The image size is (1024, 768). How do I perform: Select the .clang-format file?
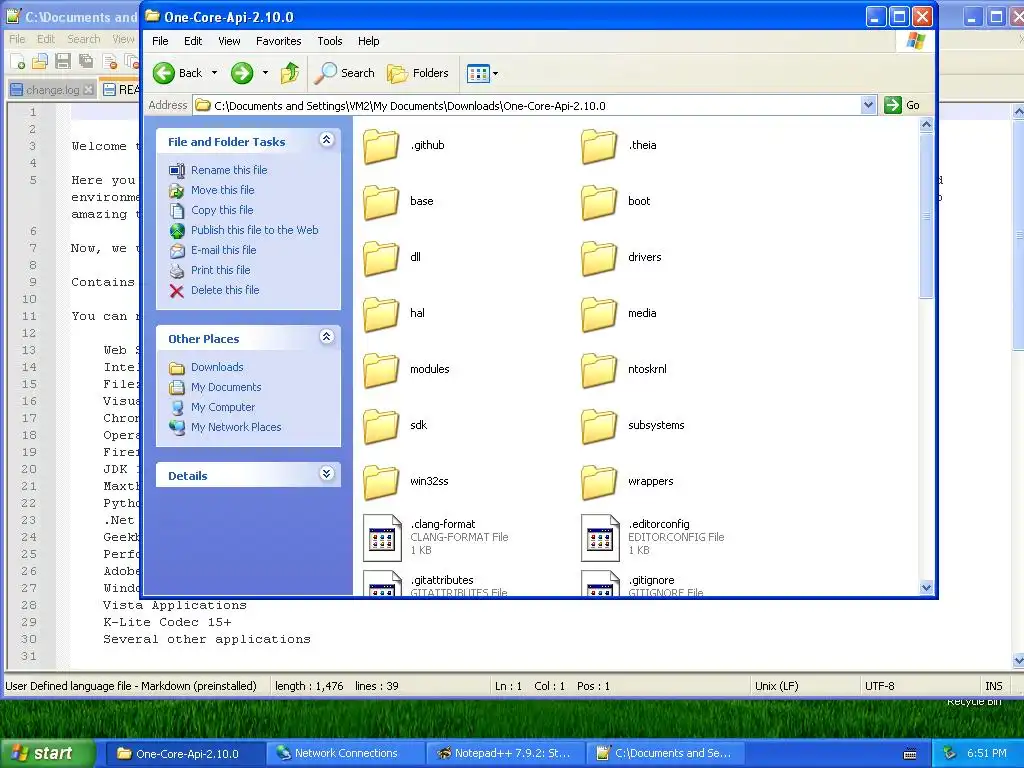tap(436, 537)
